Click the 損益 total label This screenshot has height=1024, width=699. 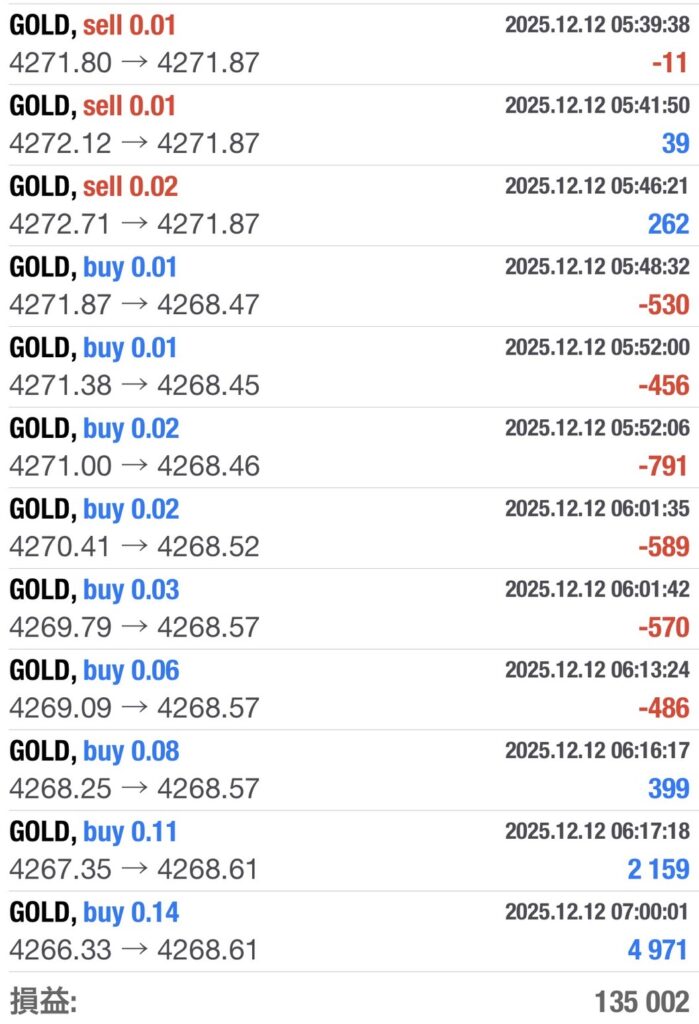coord(43,1001)
